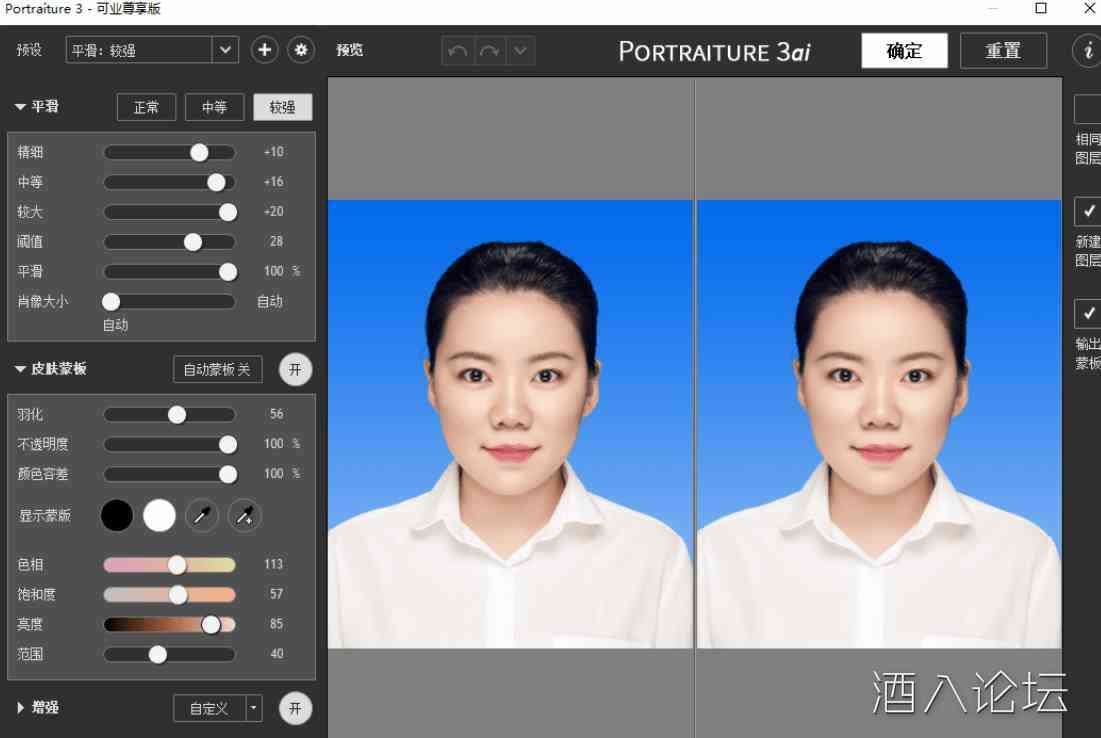Open the 预设 preset dropdown
This screenshot has width=1101, height=738.
(x=225, y=50)
